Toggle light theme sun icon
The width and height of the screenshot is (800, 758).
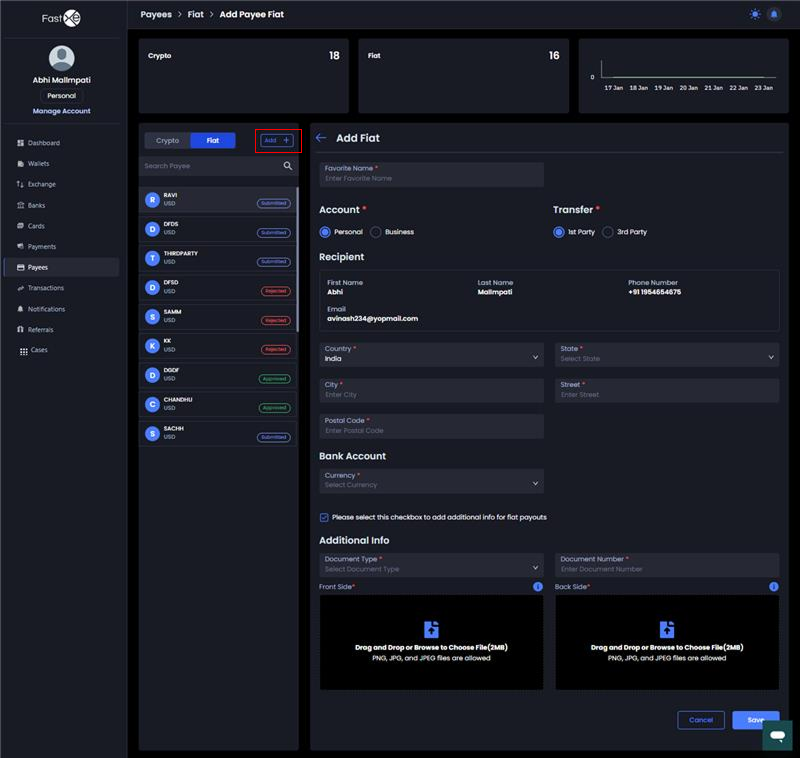[754, 15]
